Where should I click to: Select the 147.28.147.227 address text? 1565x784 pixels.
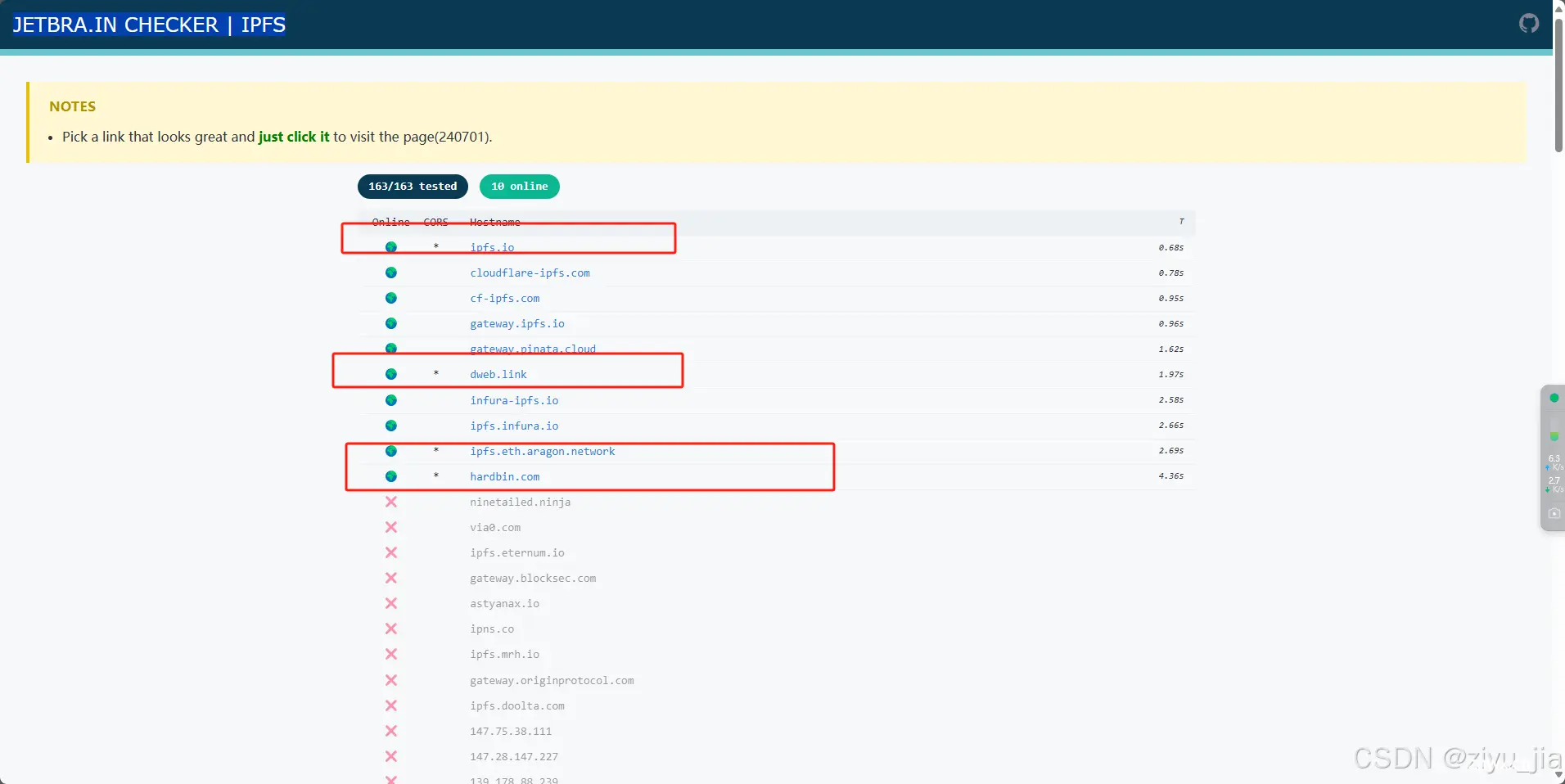point(514,756)
